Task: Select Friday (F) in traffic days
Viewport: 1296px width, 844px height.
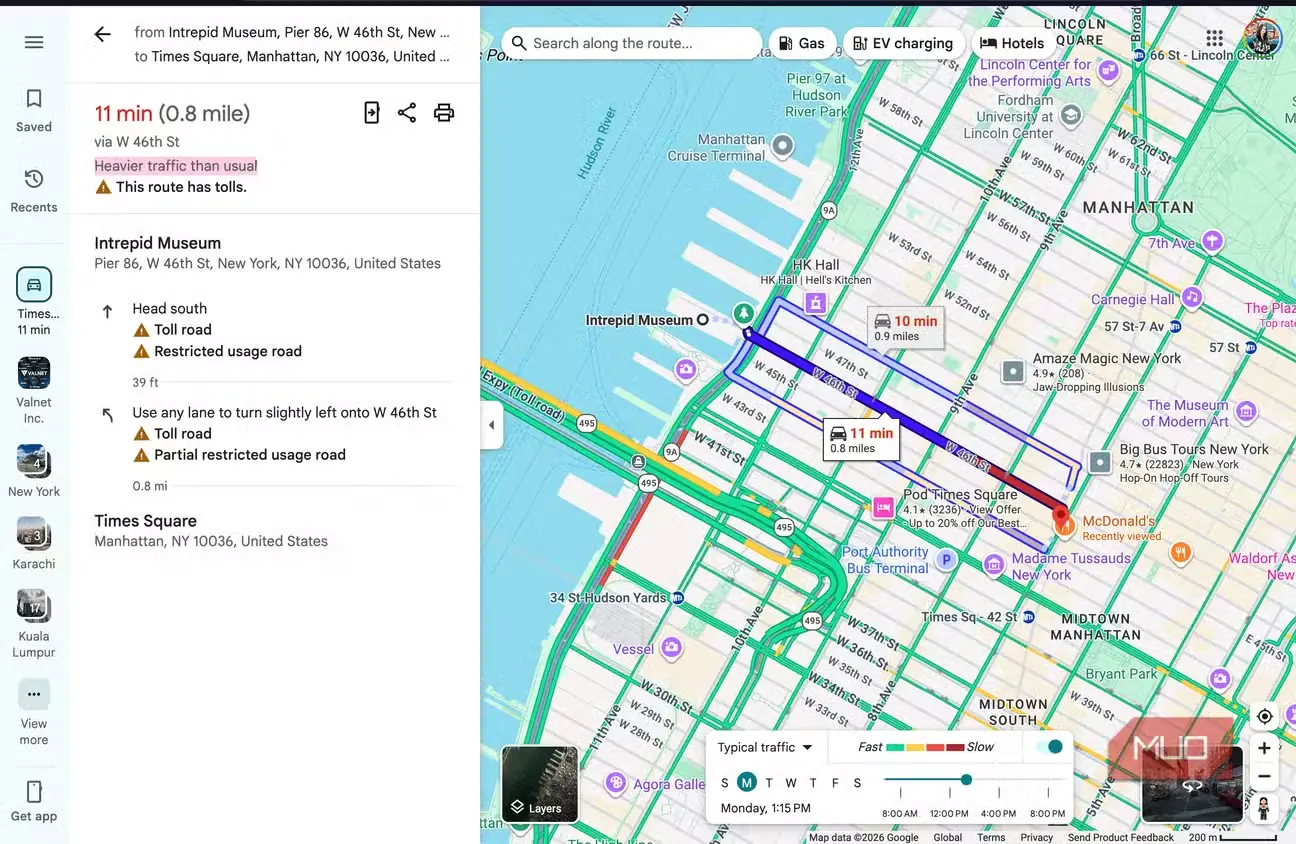Action: click(835, 783)
